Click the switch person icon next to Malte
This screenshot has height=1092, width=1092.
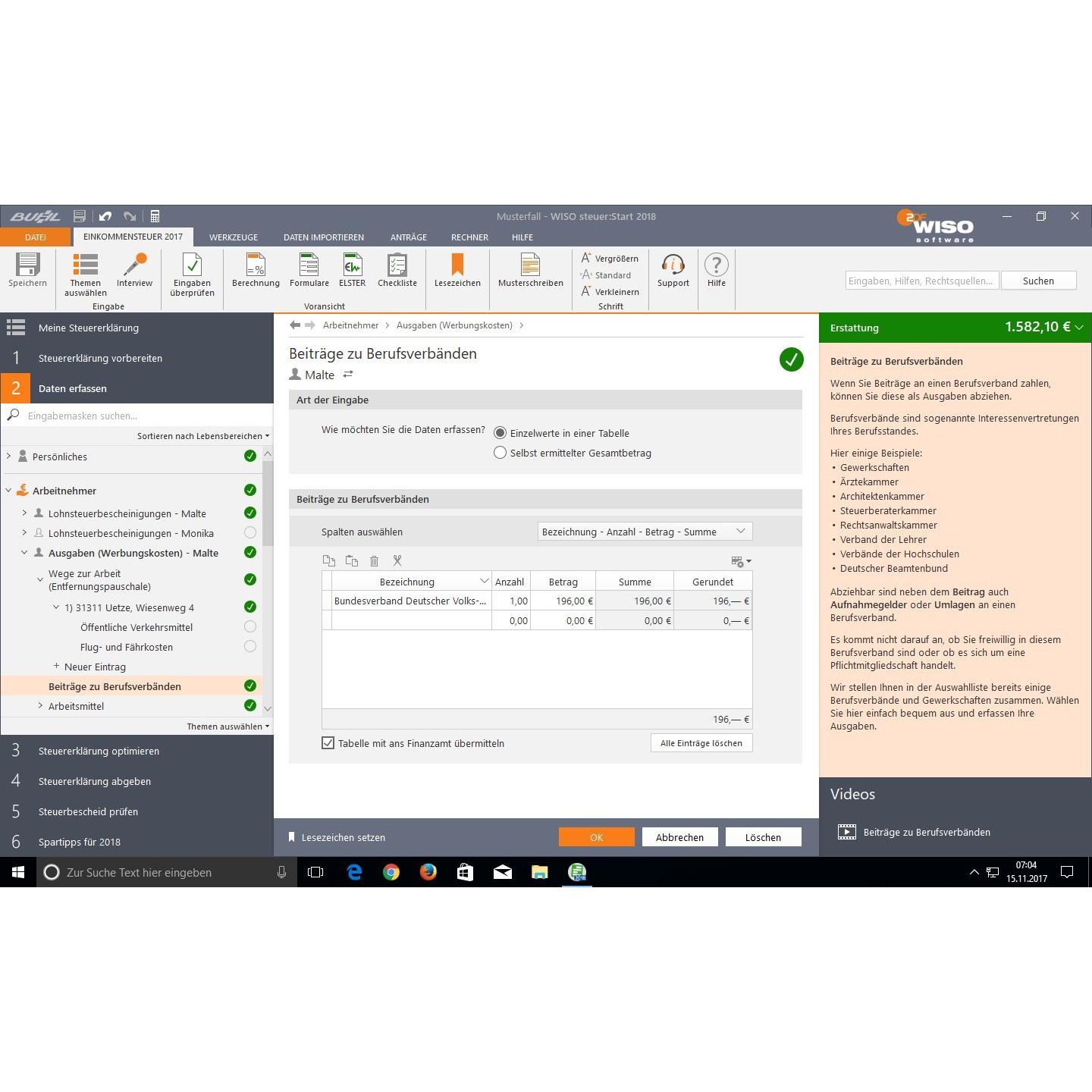pos(348,375)
